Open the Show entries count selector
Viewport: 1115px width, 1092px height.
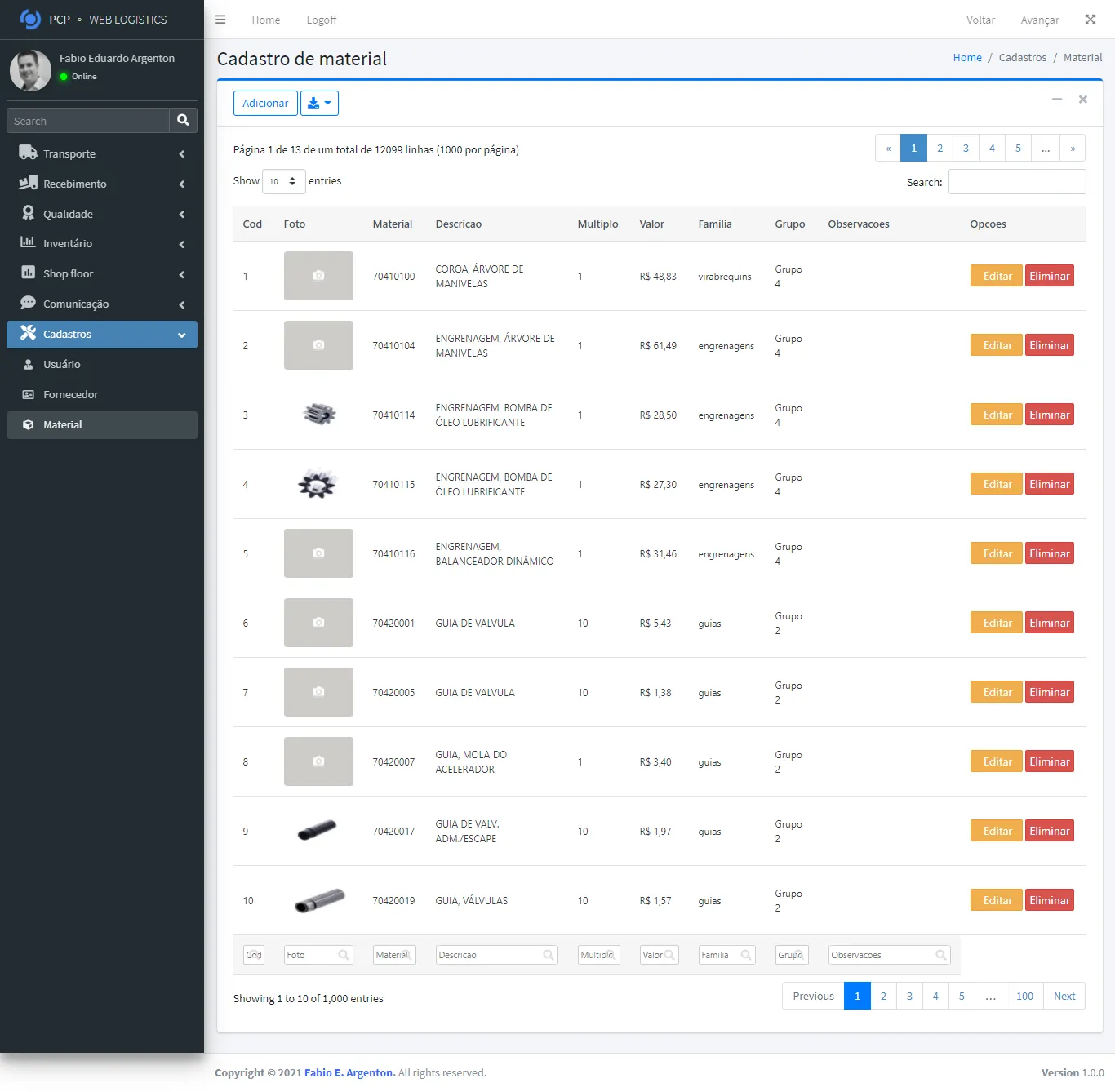(283, 181)
